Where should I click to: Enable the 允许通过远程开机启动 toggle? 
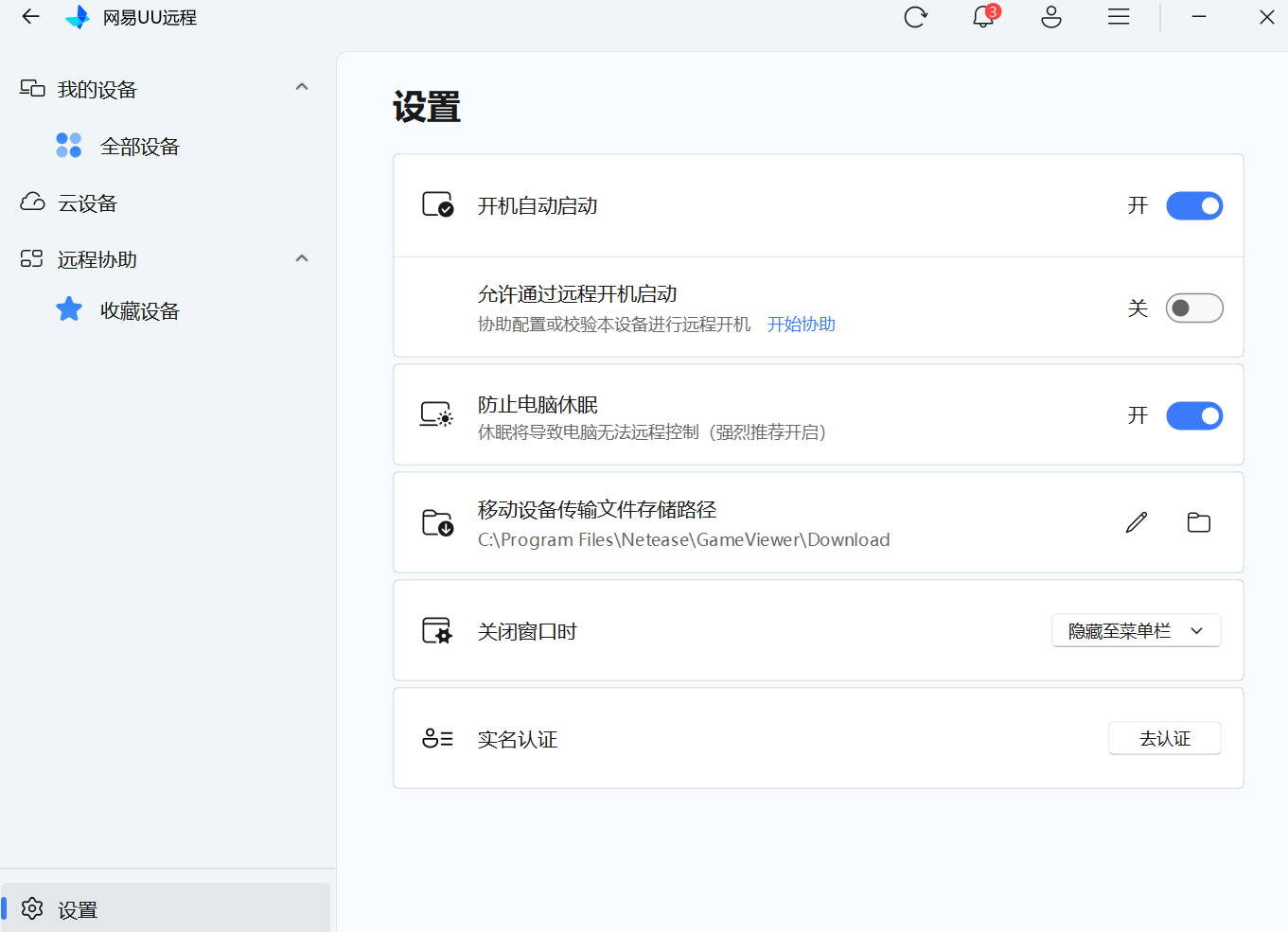point(1194,308)
